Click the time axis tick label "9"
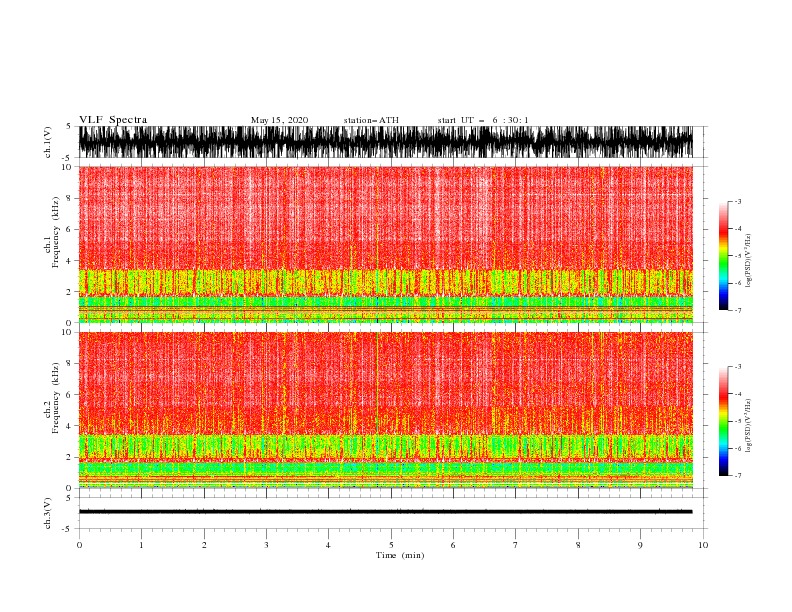The width and height of the screenshot is (792, 612). [x=640, y=545]
